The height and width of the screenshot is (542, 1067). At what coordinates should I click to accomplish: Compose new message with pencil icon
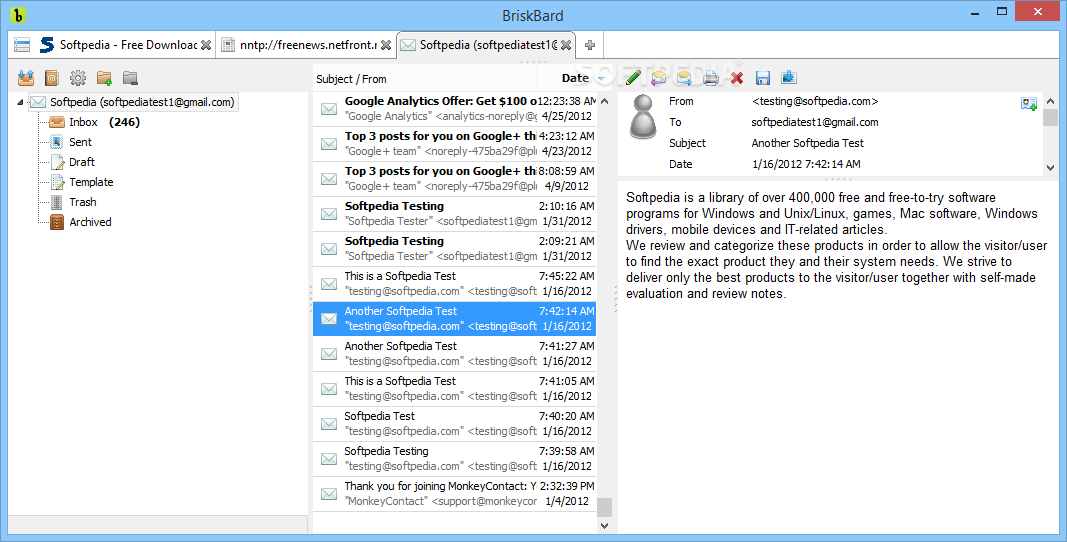click(633, 78)
